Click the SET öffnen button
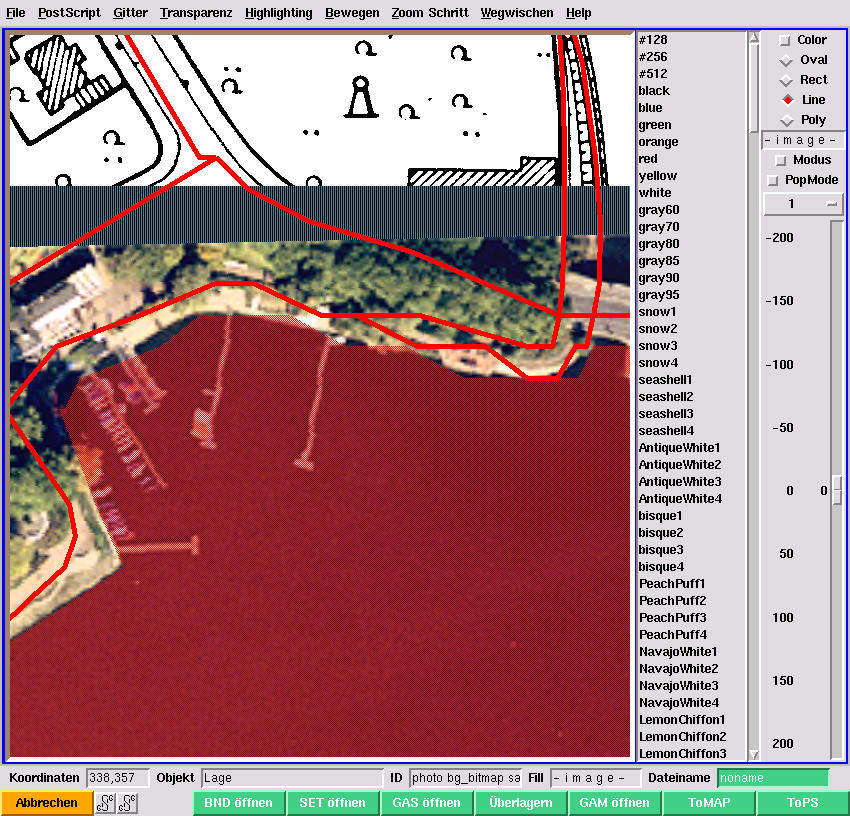The width and height of the screenshot is (850, 816). pyautogui.click(x=332, y=803)
